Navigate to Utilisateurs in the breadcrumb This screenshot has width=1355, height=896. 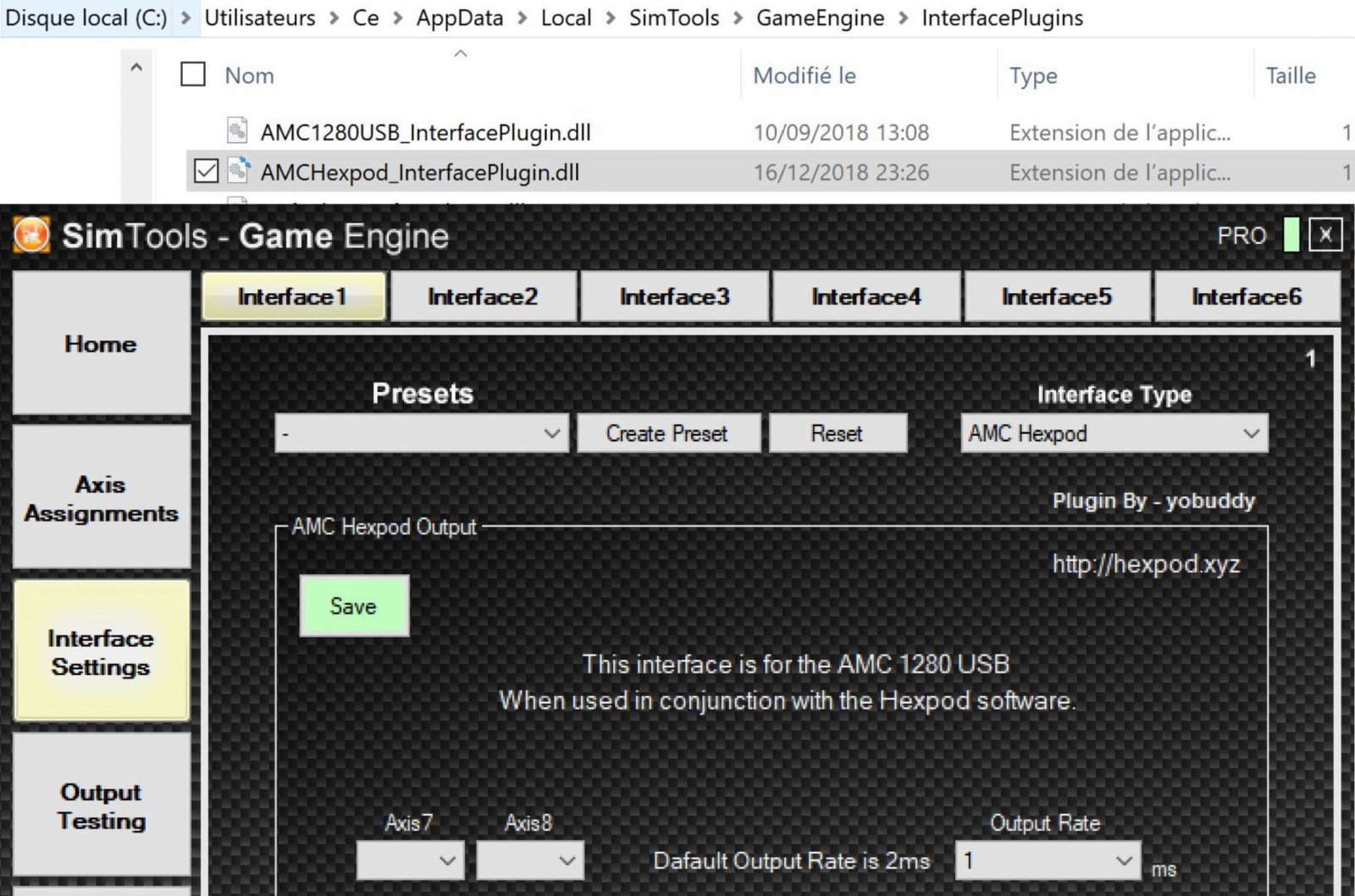tap(260, 18)
